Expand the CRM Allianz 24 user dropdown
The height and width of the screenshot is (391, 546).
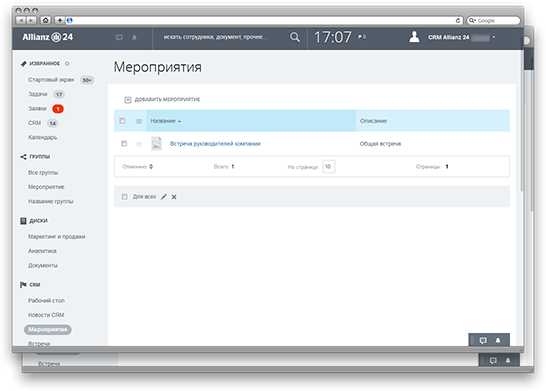494,37
